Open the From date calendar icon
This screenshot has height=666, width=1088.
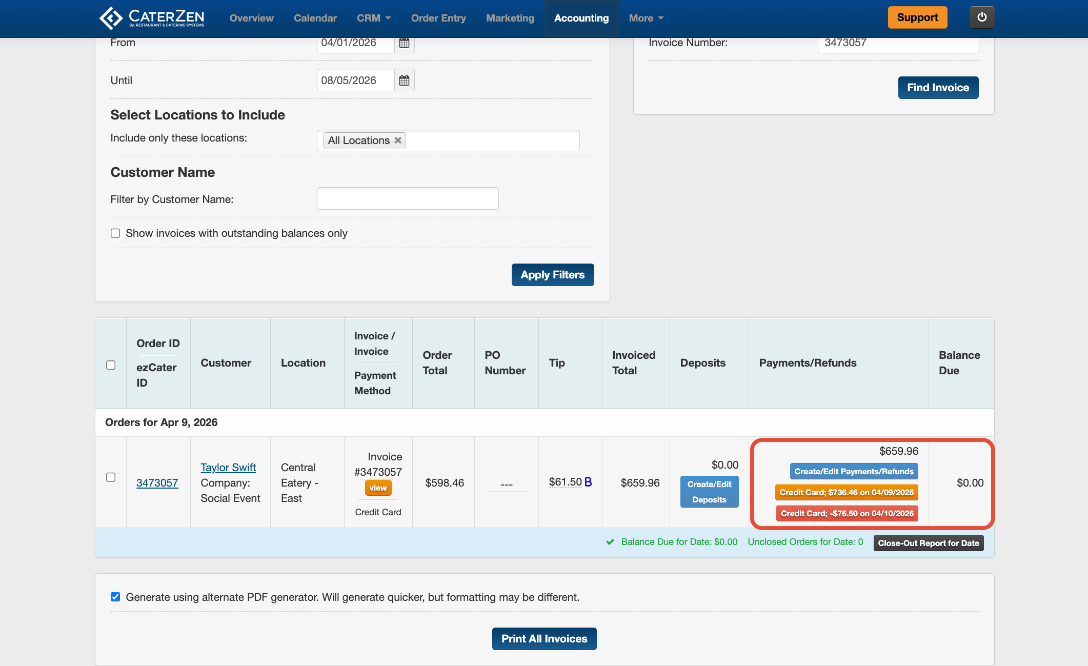click(x=404, y=43)
